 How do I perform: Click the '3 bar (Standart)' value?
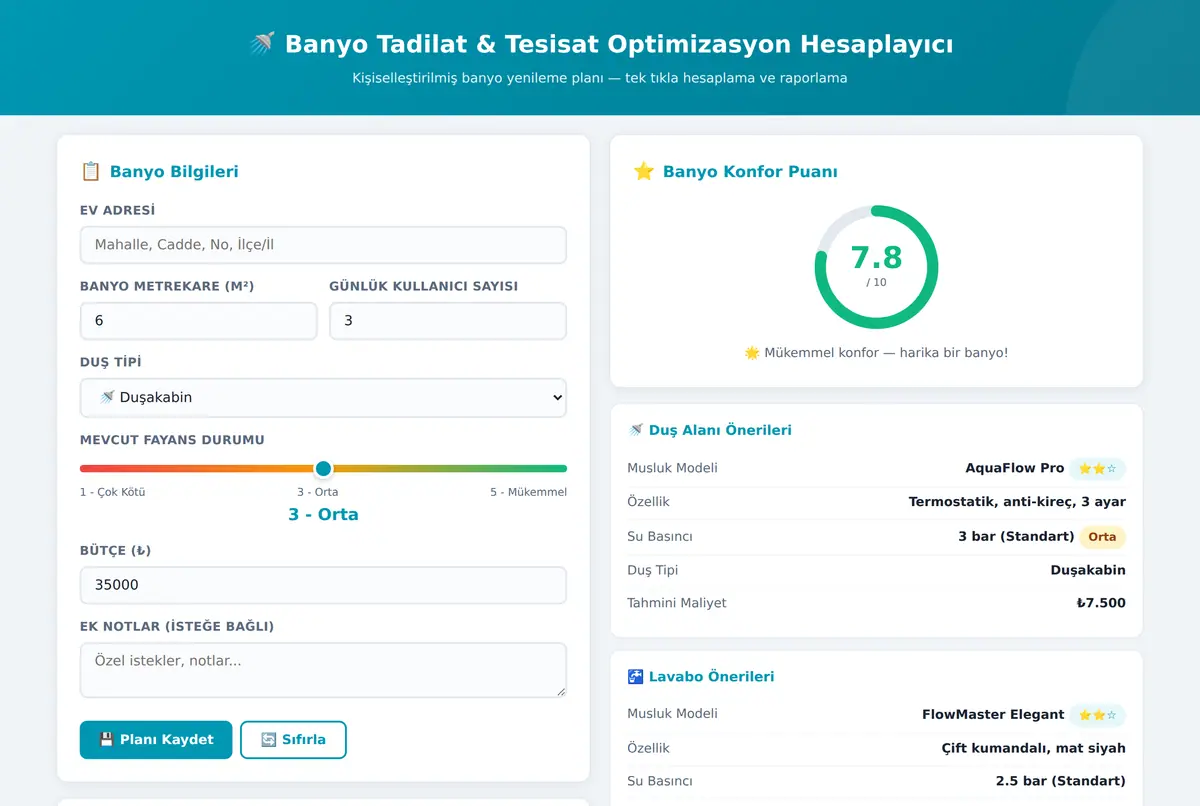pos(1016,537)
